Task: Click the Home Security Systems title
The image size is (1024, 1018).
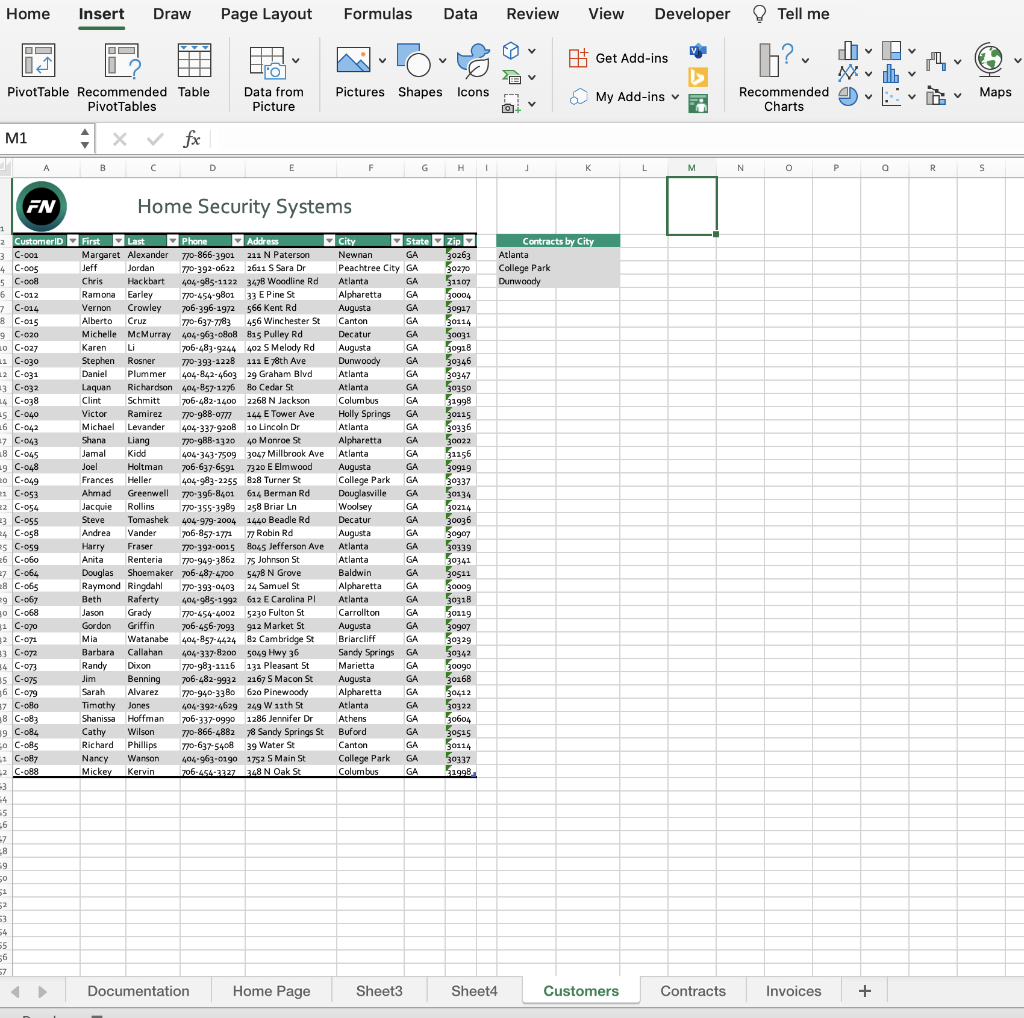Action: (244, 206)
